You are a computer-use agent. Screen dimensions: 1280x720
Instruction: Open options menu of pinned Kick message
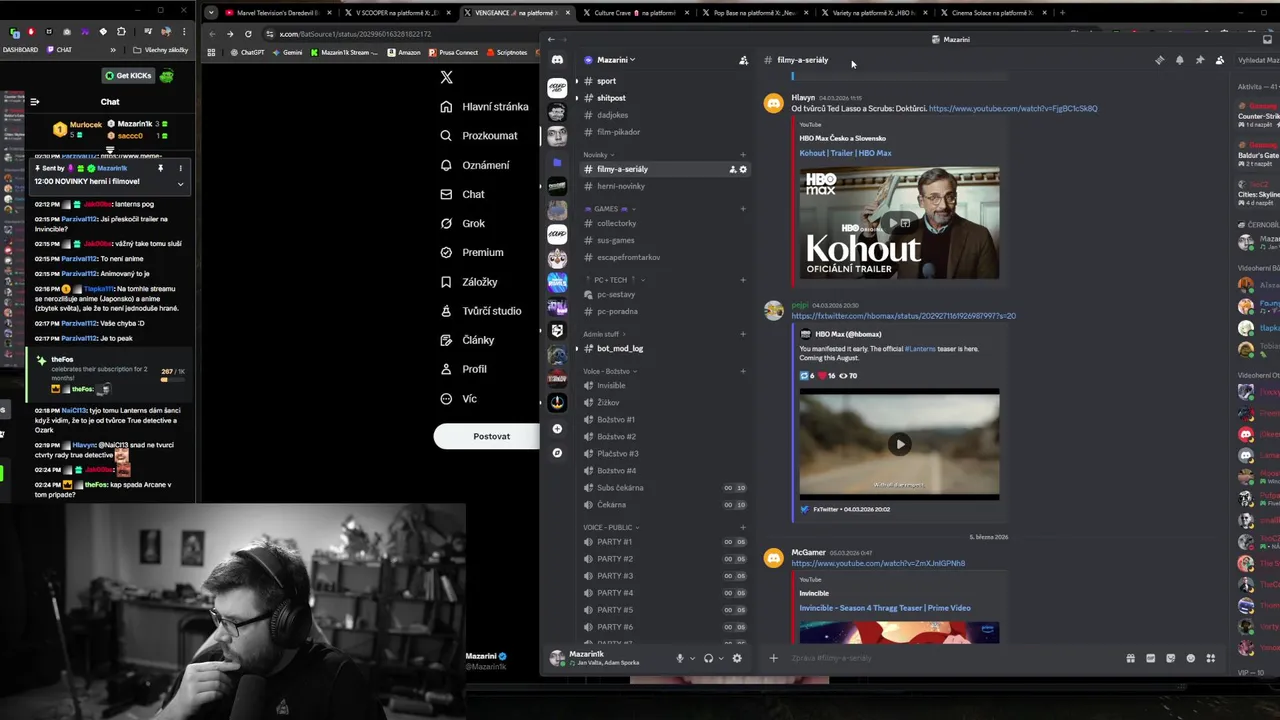[x=180, y=168]
